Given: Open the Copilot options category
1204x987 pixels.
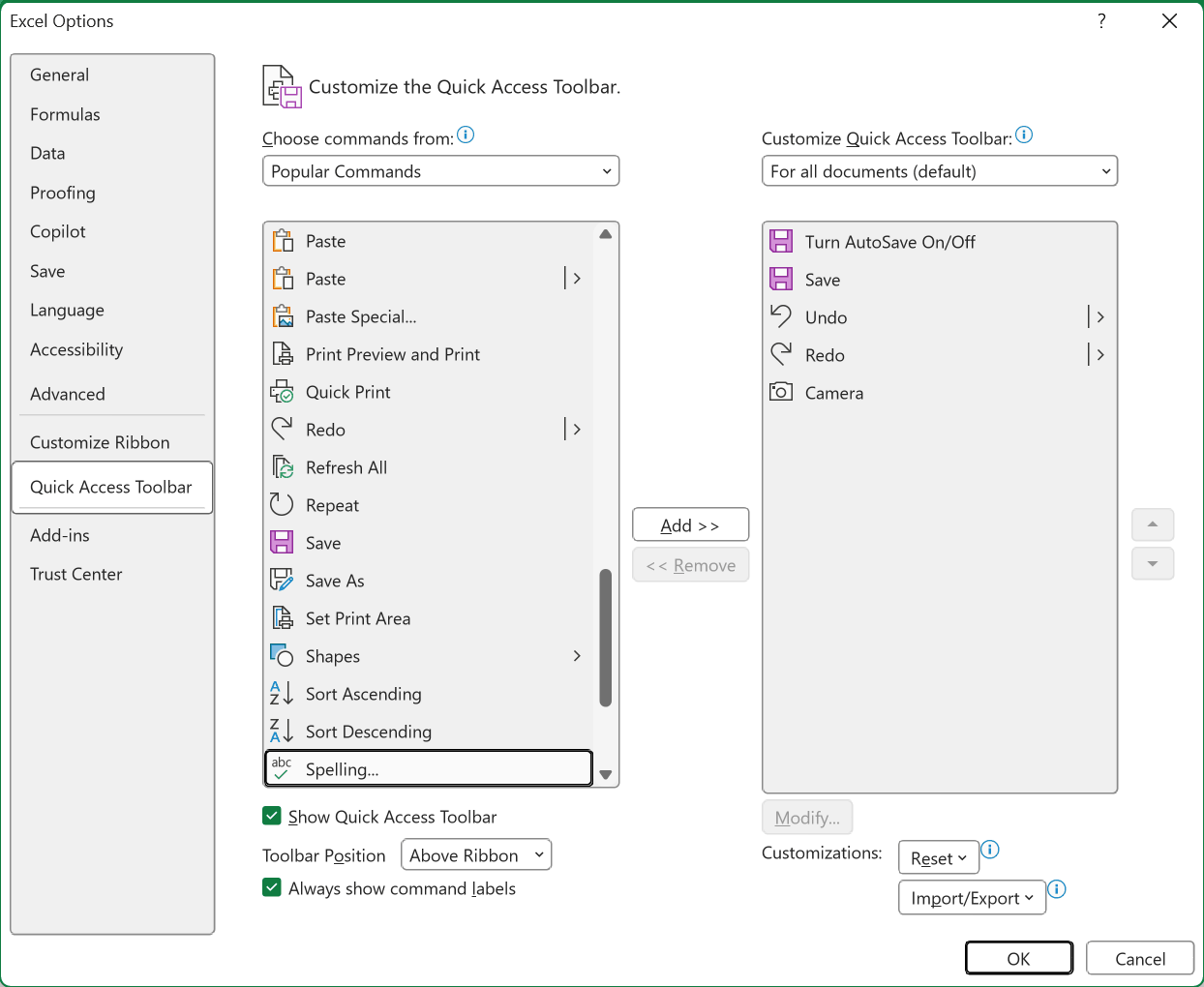Looking at the screenshot, I should click(x=112, y=232).
